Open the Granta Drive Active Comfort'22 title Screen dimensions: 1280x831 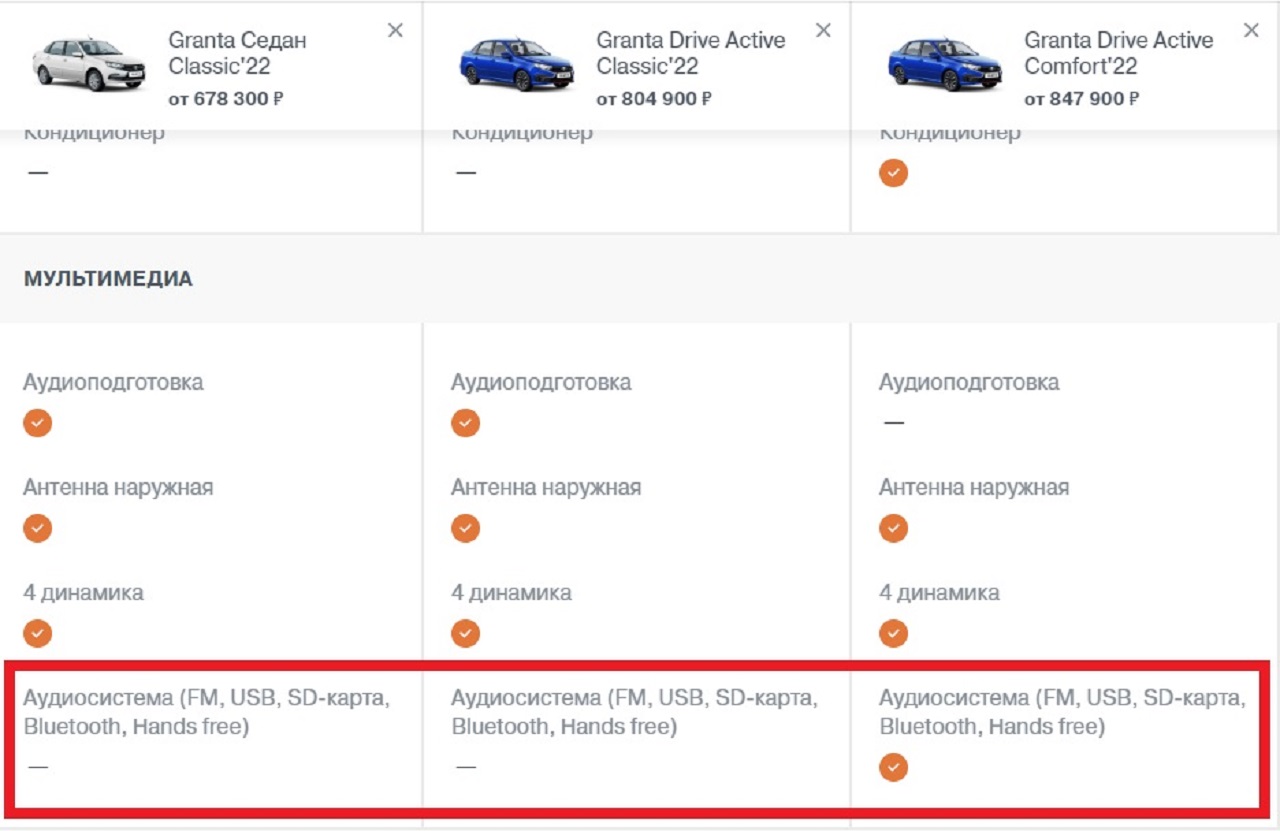point(1119,54)
